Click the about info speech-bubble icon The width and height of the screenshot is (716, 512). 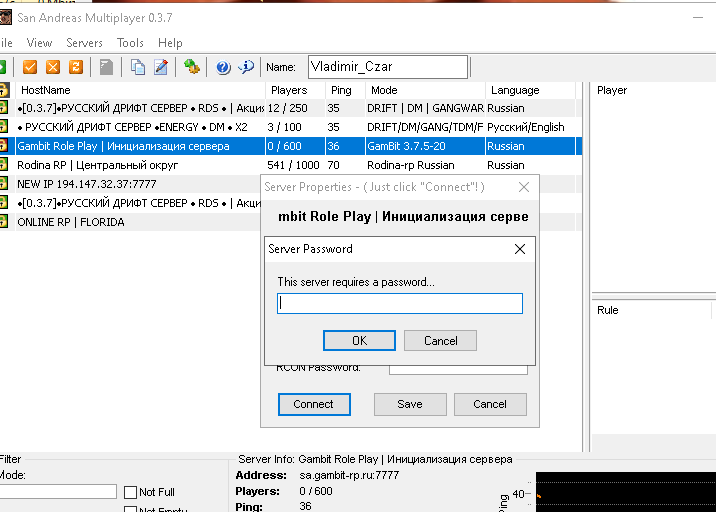[x=245, y=67]
